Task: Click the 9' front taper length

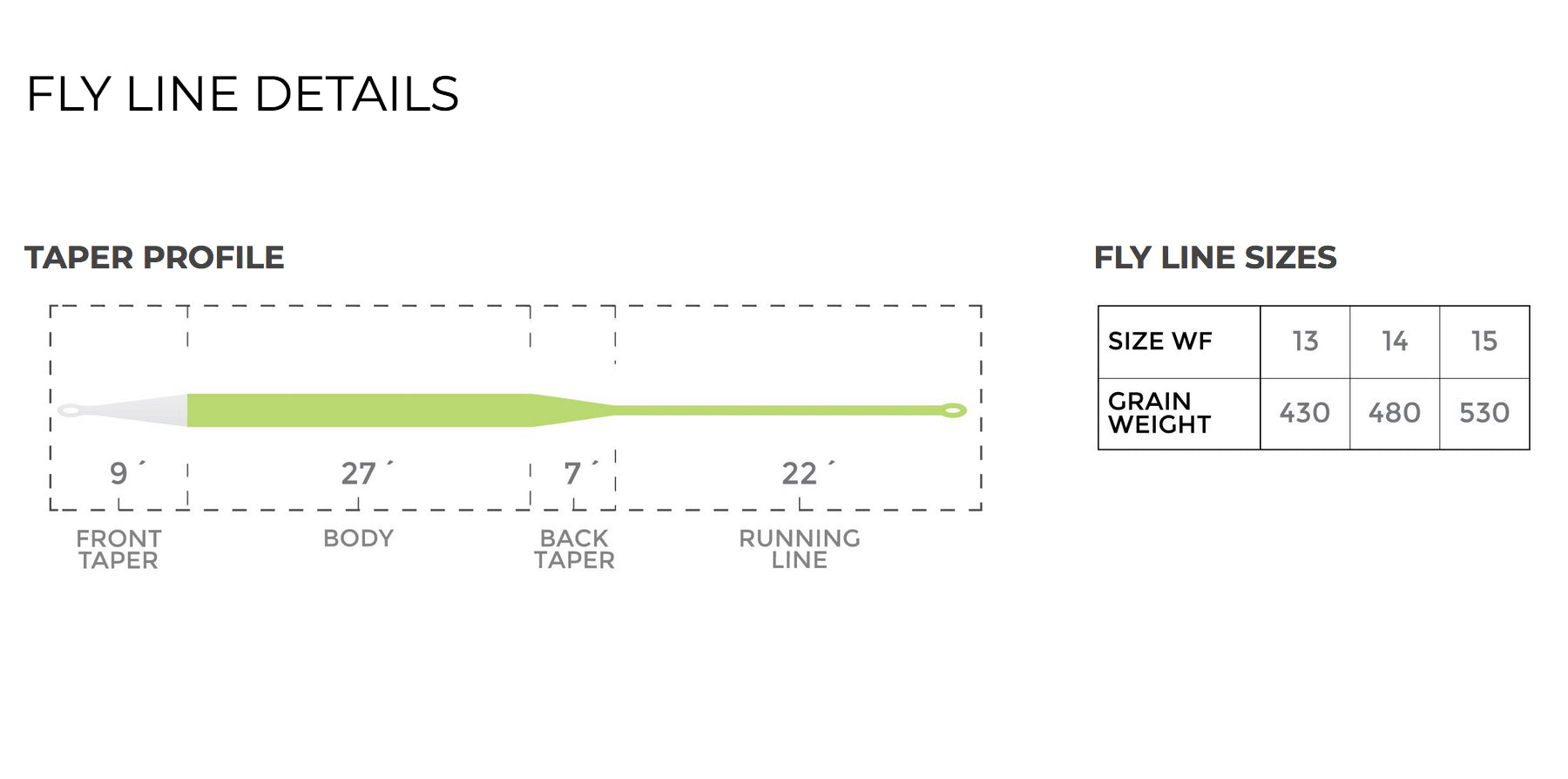Action: coord(119,473)
